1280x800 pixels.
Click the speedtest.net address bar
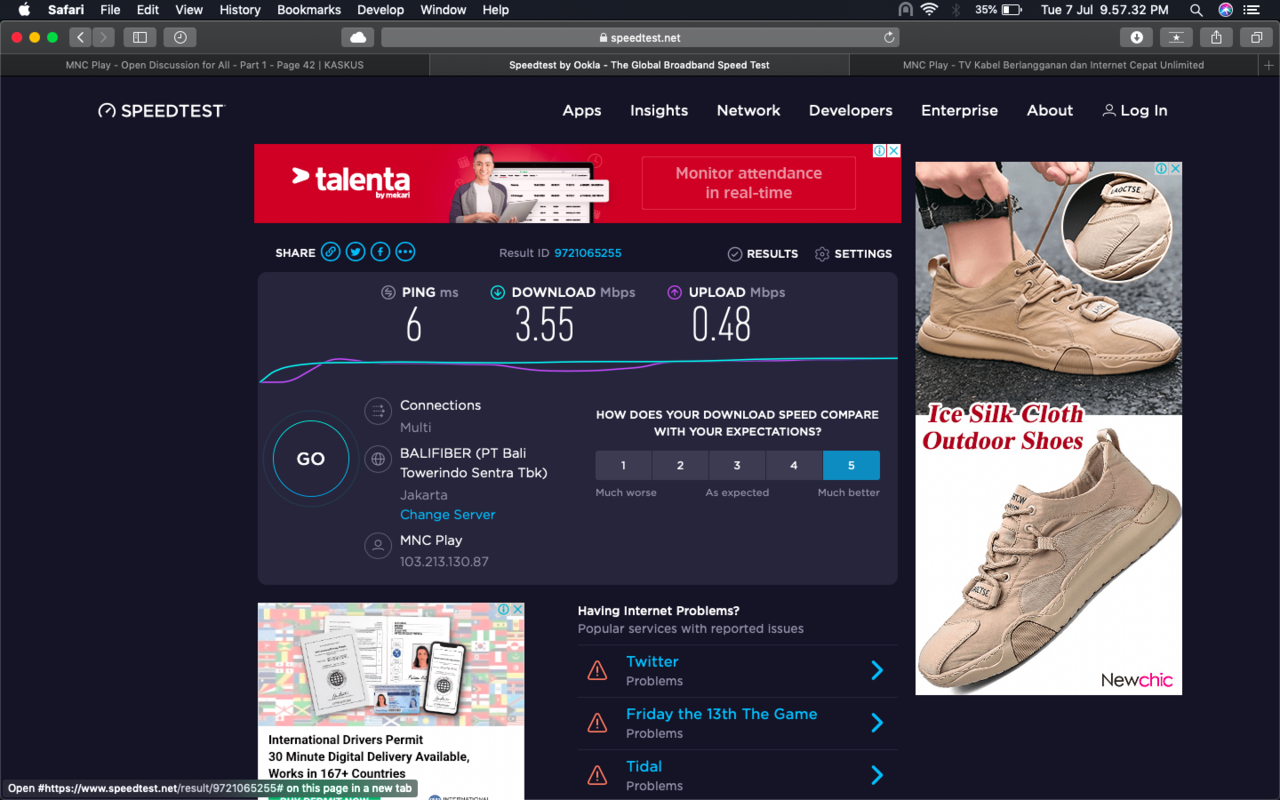point(640,37)
